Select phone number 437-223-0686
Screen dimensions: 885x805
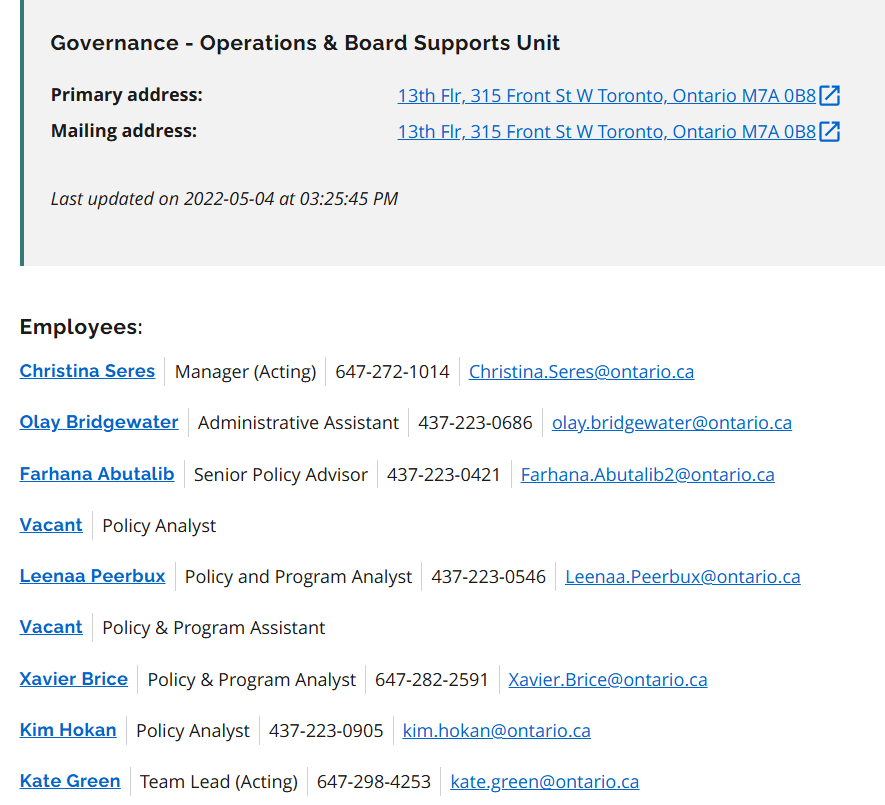pyautogui.click(x=475, y=423)
